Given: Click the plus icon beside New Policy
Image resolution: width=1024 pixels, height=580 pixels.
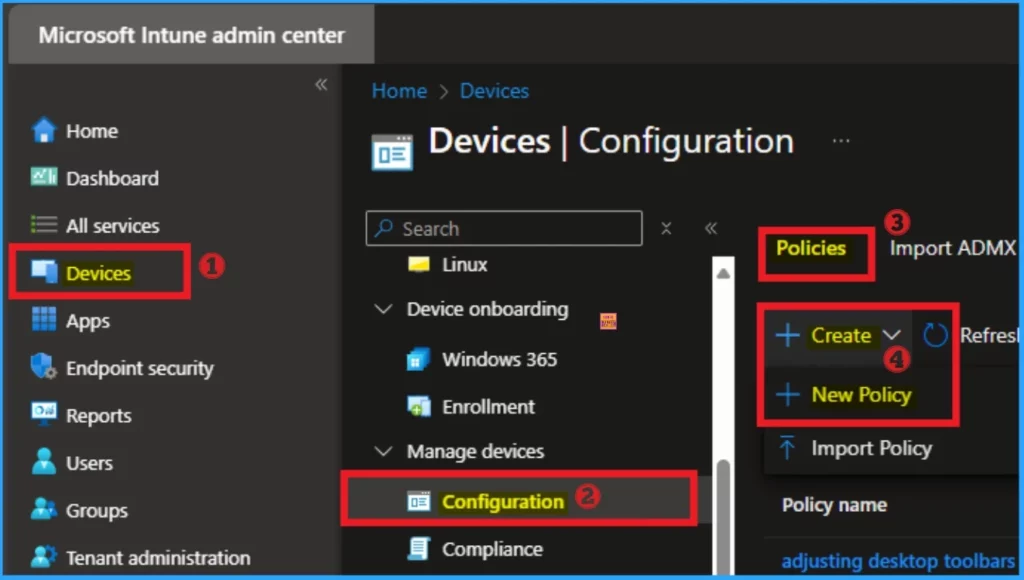Looking at the screenshot, I should click(788, 395).
